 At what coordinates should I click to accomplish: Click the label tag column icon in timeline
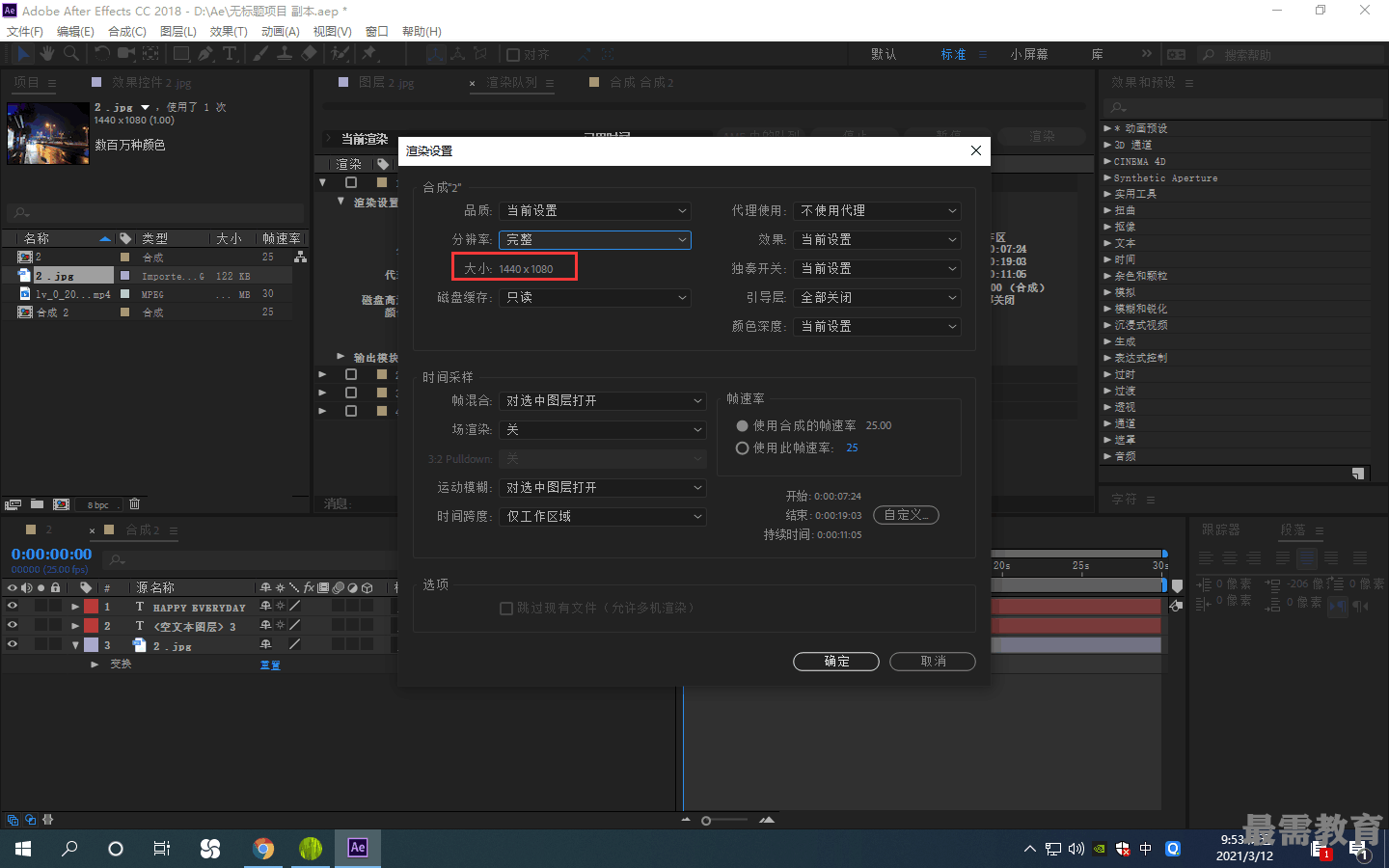pos(86,587)
